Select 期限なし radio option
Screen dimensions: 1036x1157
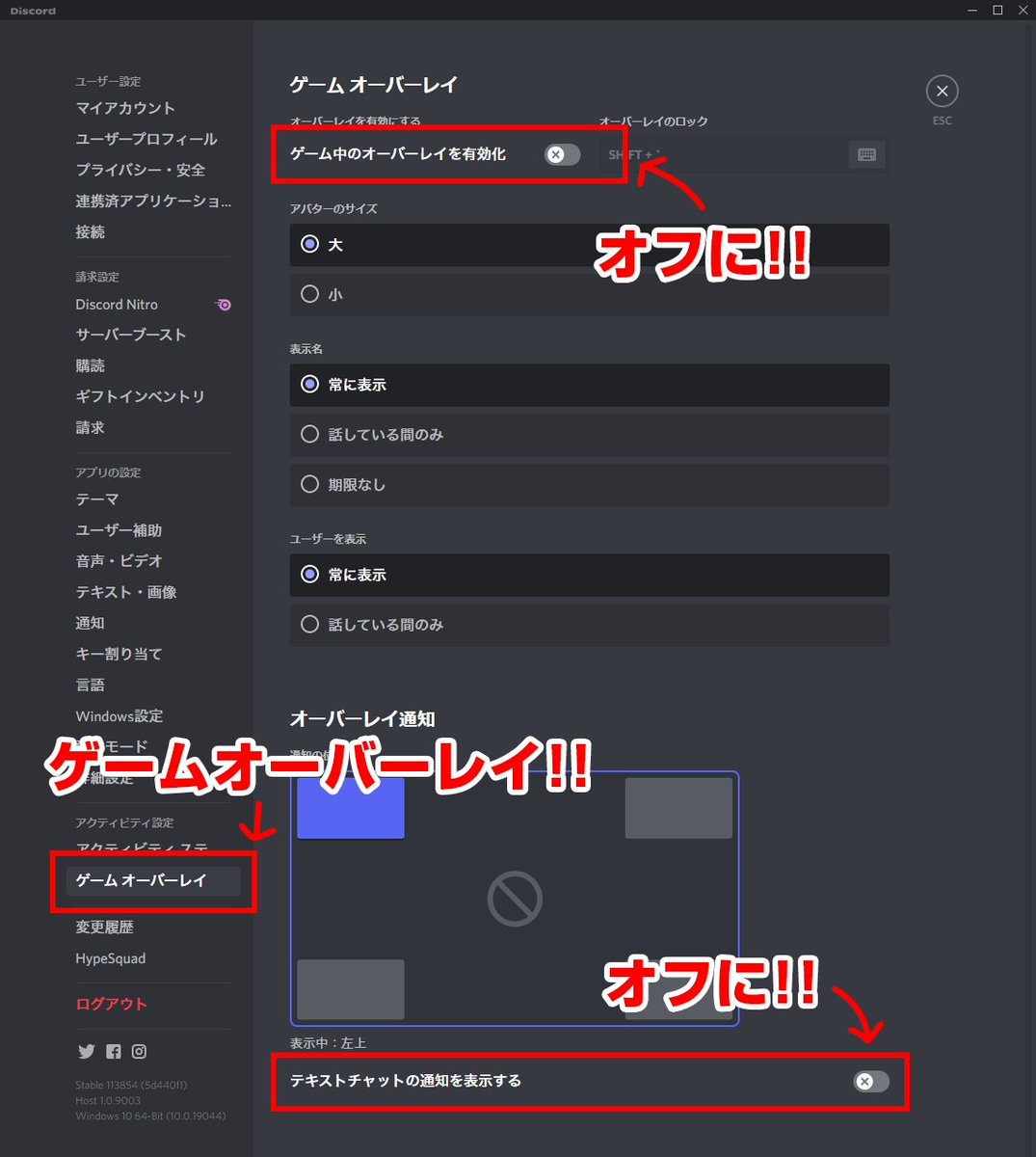[589, 485]
